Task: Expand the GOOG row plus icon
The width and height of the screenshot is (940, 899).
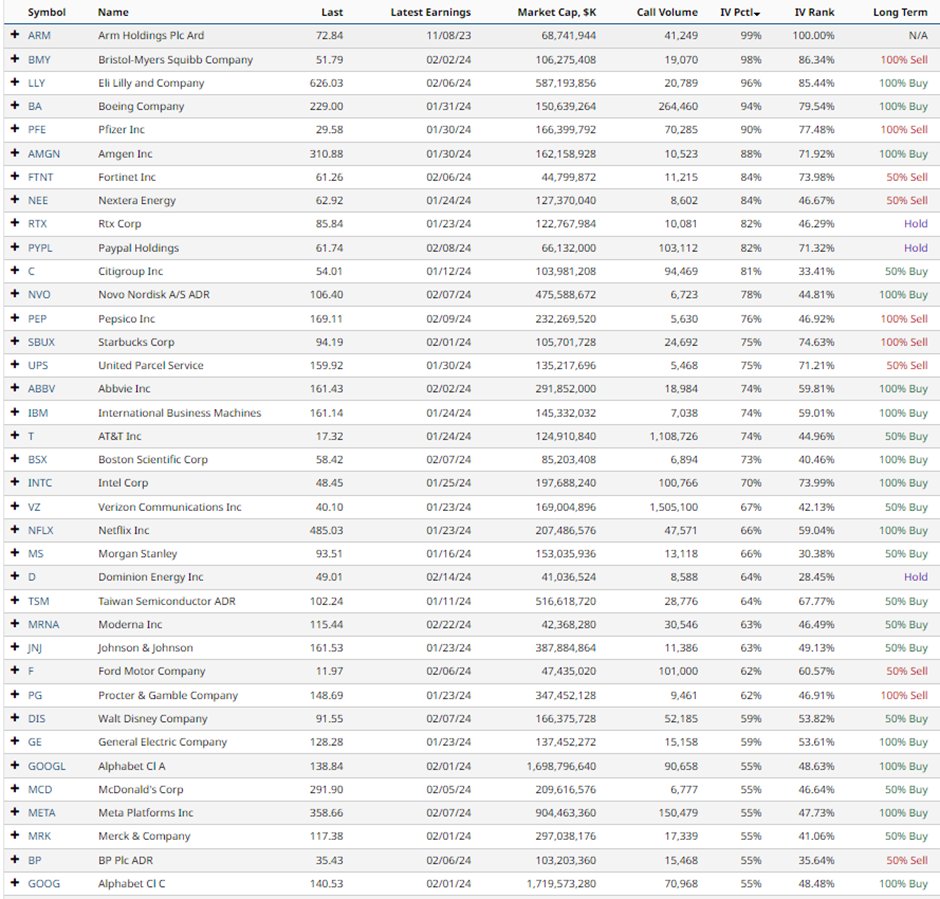Action: [x=15, y=882]
